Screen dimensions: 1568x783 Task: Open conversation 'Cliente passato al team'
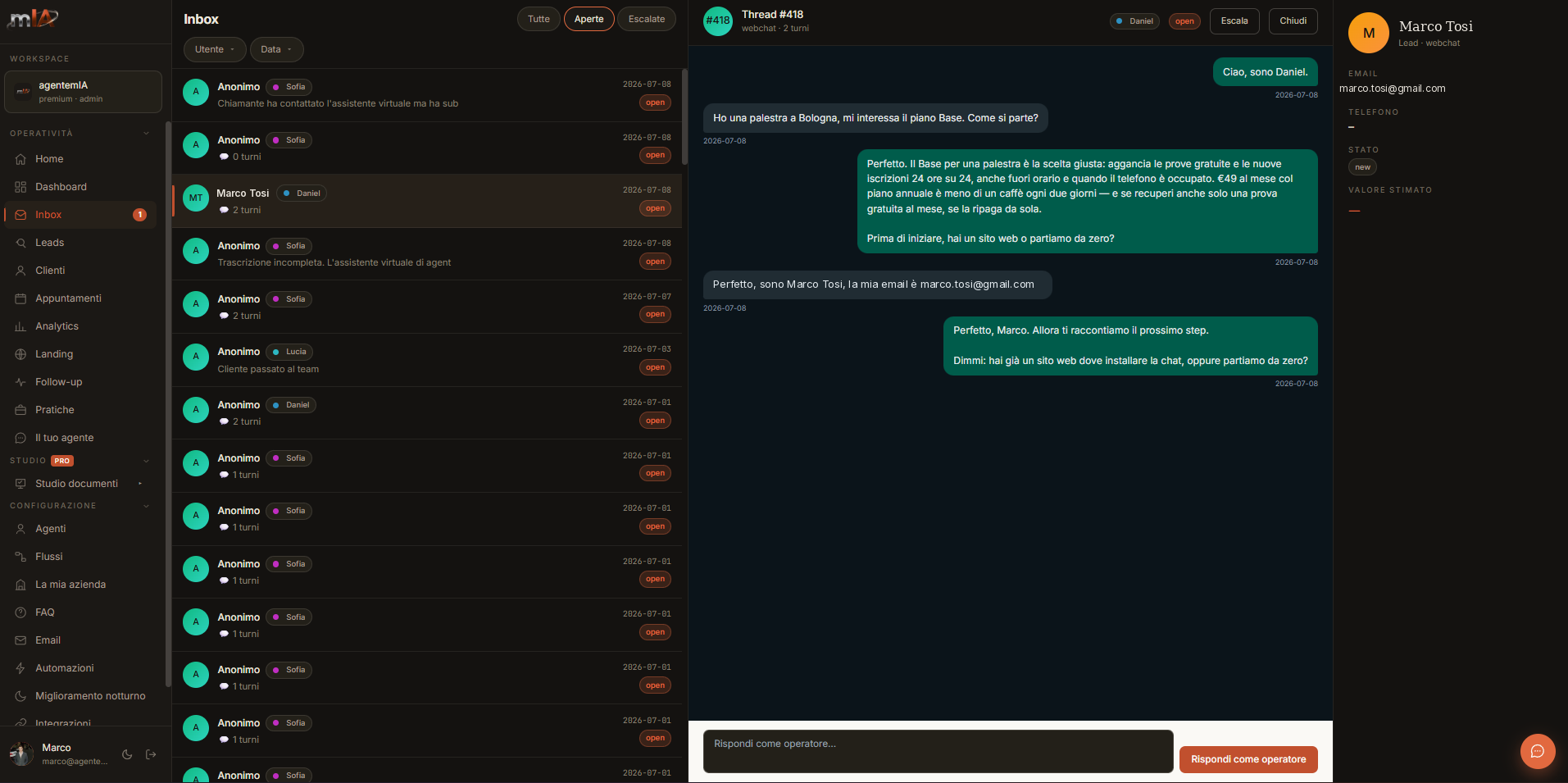pyautogui.click(x=427, y=360)
